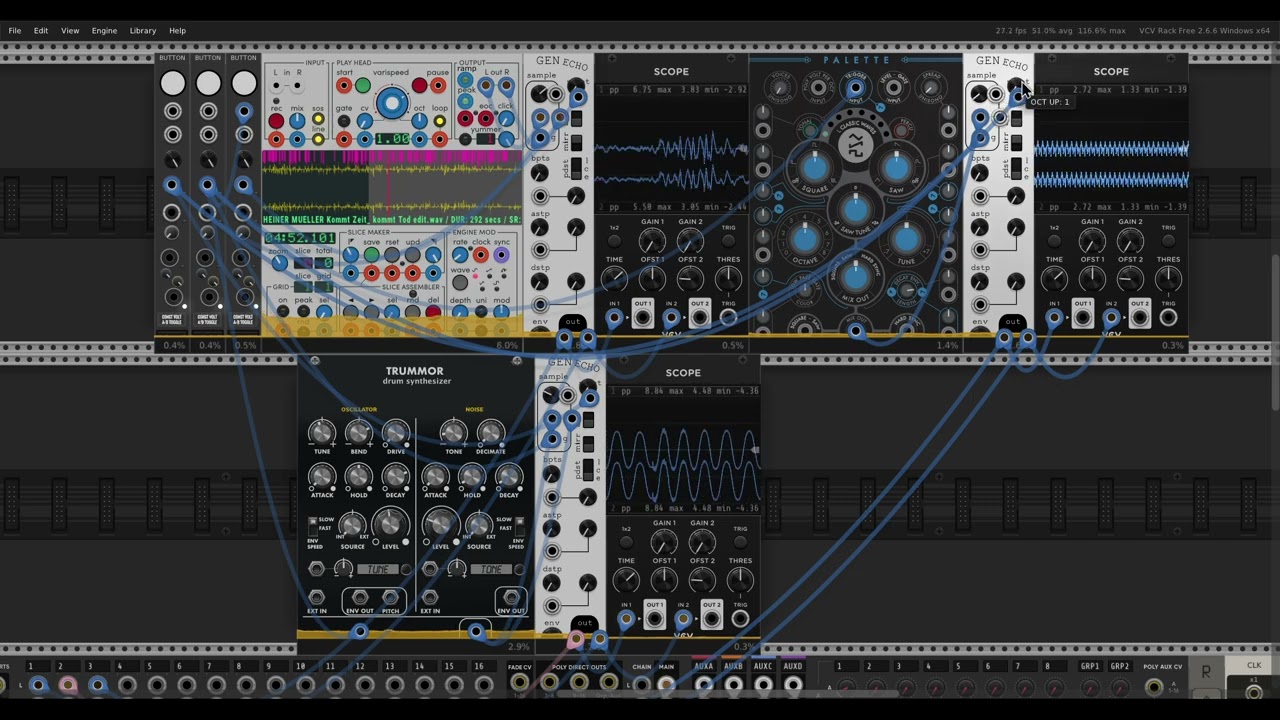Click the blue mix knob in INPUT section
This screenshot has height=720, width=1280.
point(297,121)
